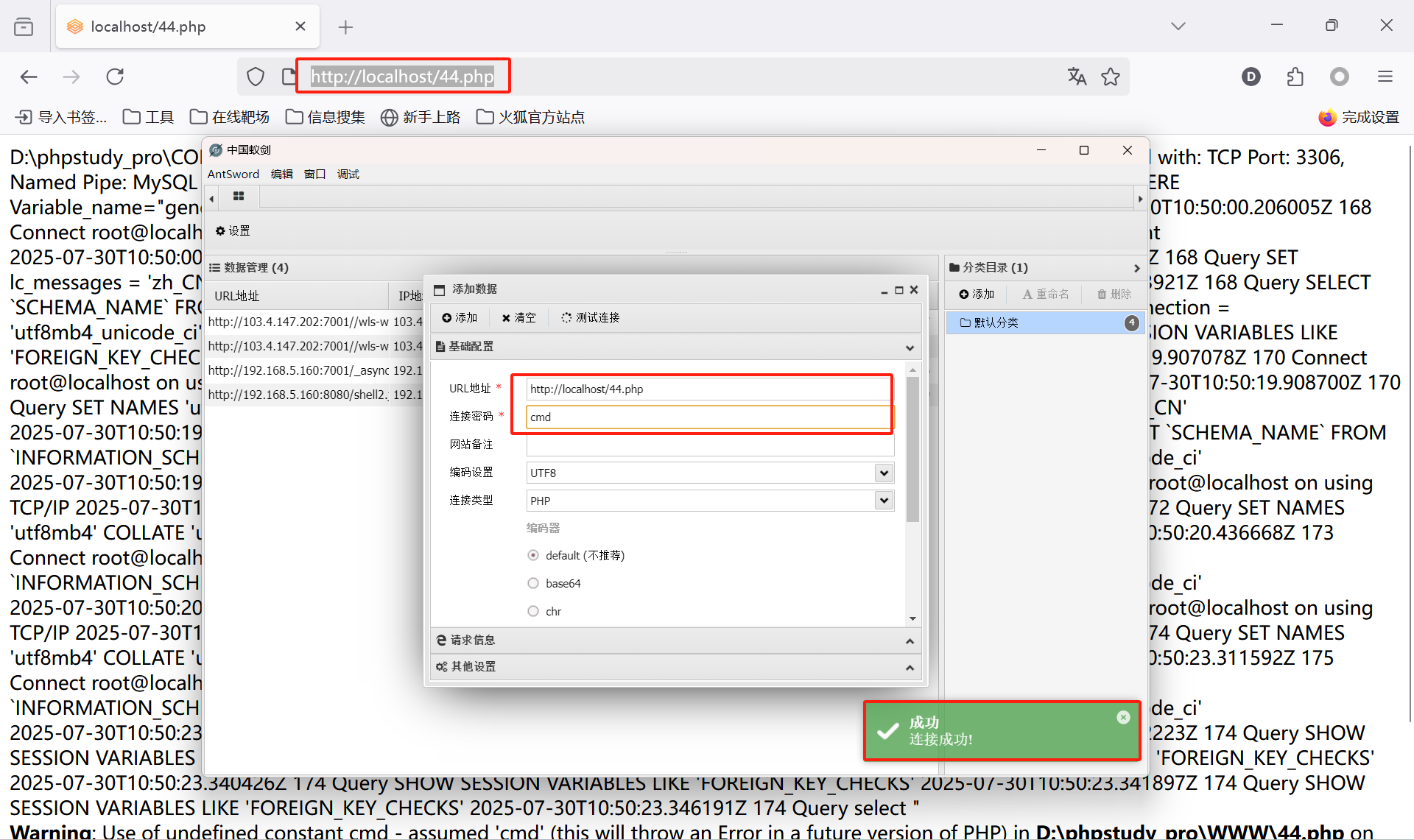Select the base64 encoder radio
Screen dimensions: 1414x840
(533, 583)
